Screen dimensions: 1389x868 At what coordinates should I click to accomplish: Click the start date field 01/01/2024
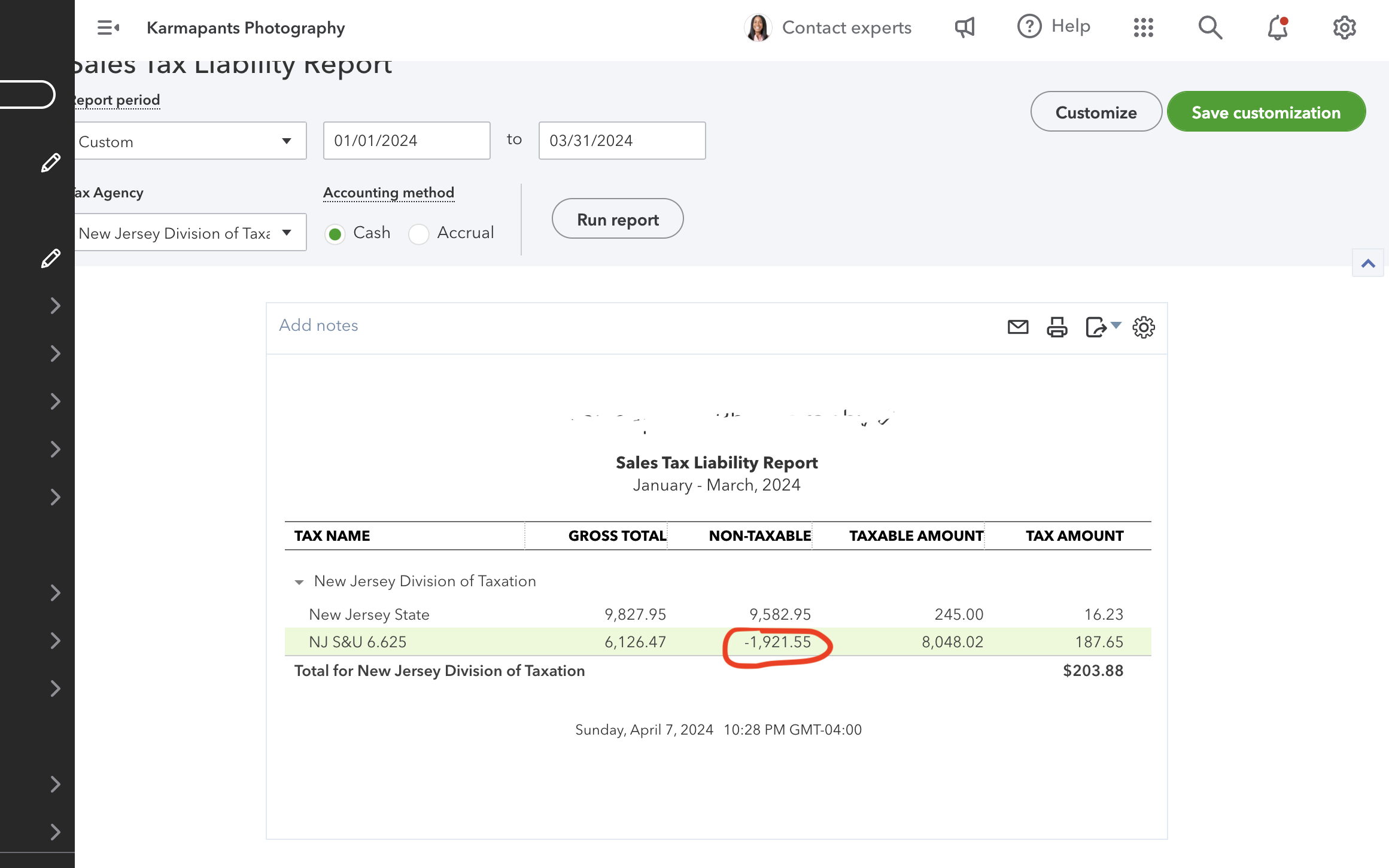coord(406,141)
